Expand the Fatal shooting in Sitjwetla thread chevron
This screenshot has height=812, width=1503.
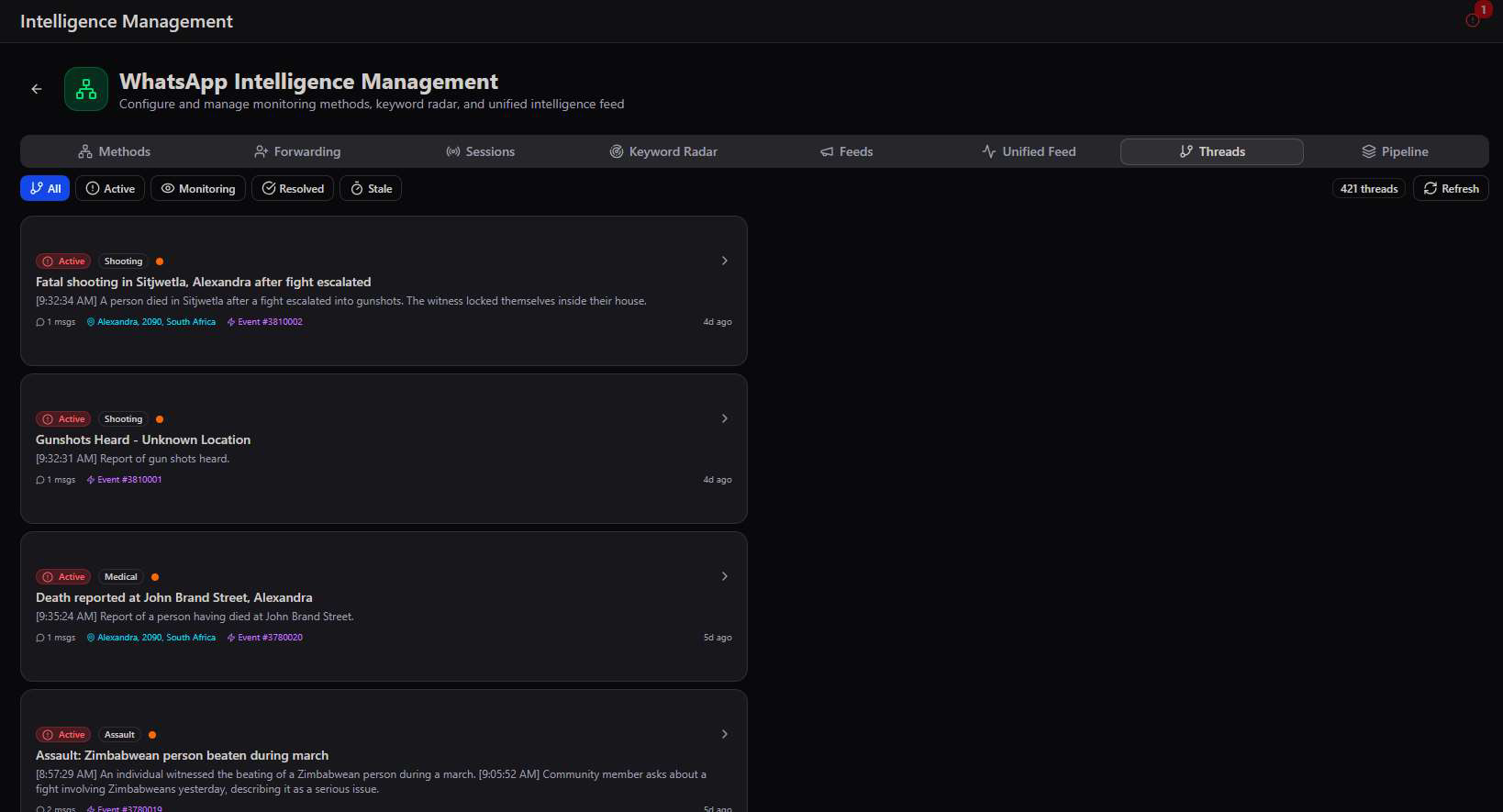725,261
